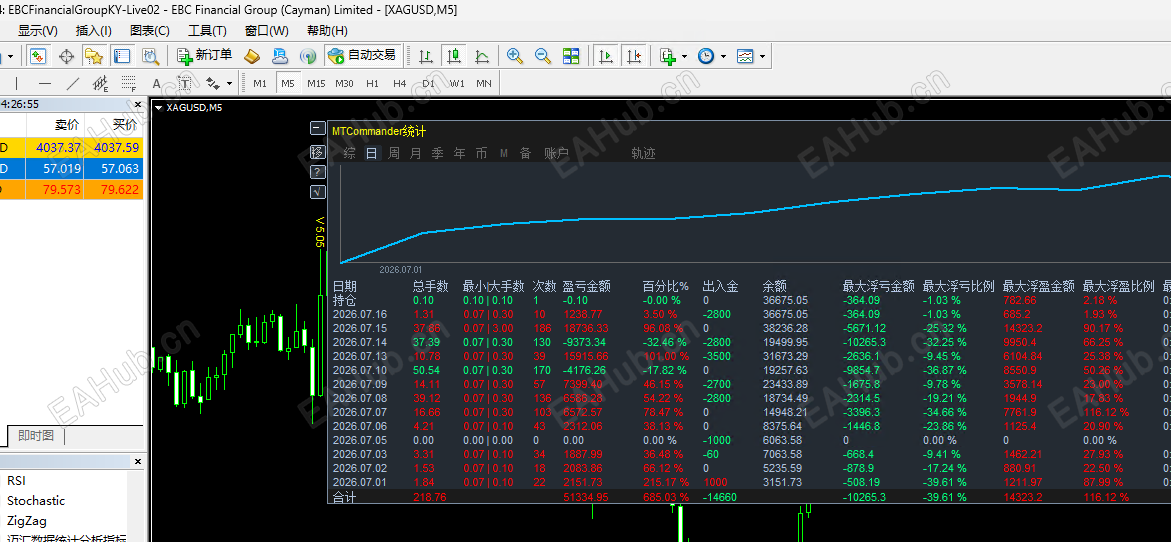
Task: Select the 轨迹 track tab
Action: [643, 153]
